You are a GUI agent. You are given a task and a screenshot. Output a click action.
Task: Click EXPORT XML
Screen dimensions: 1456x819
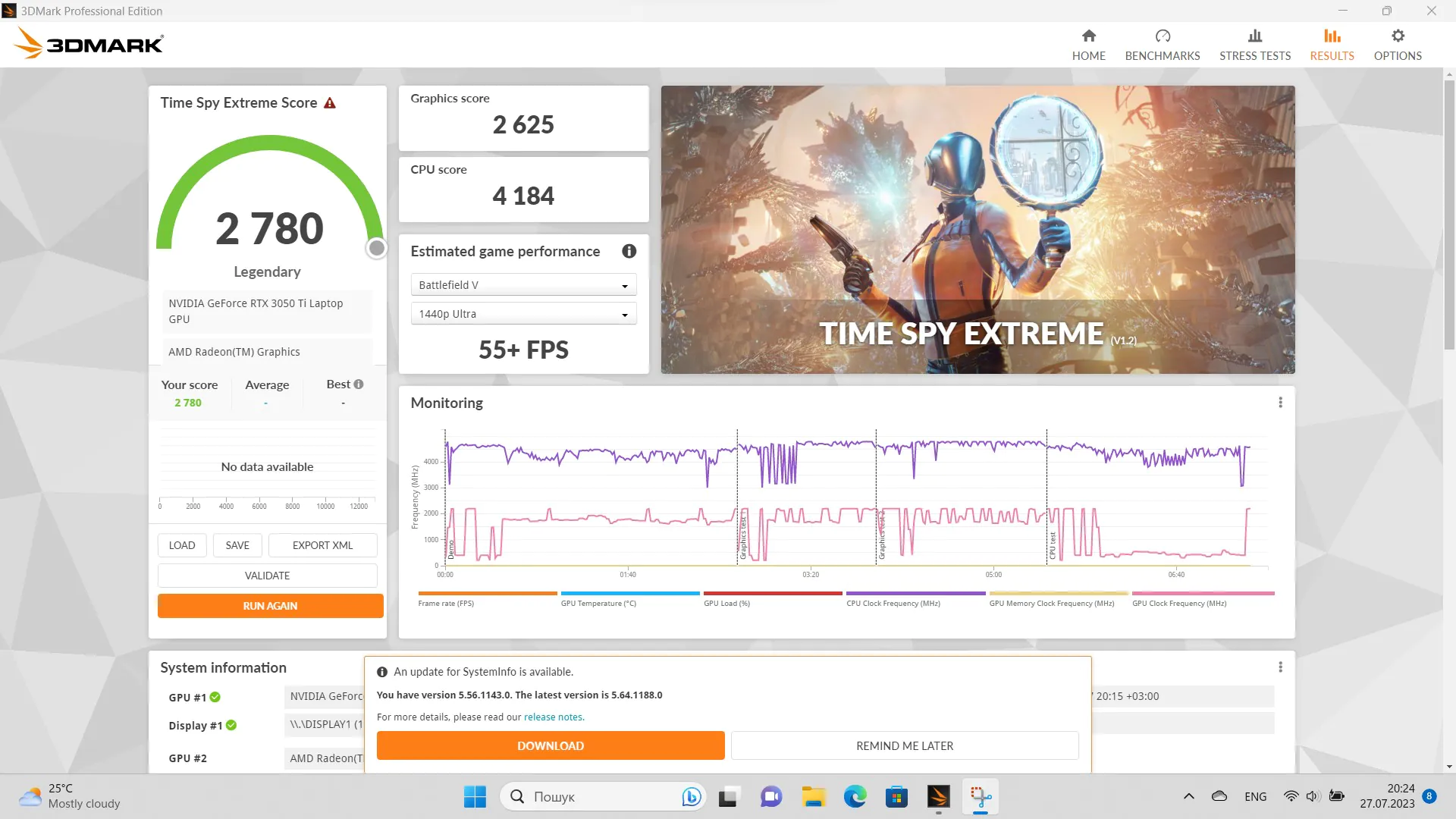322,545
